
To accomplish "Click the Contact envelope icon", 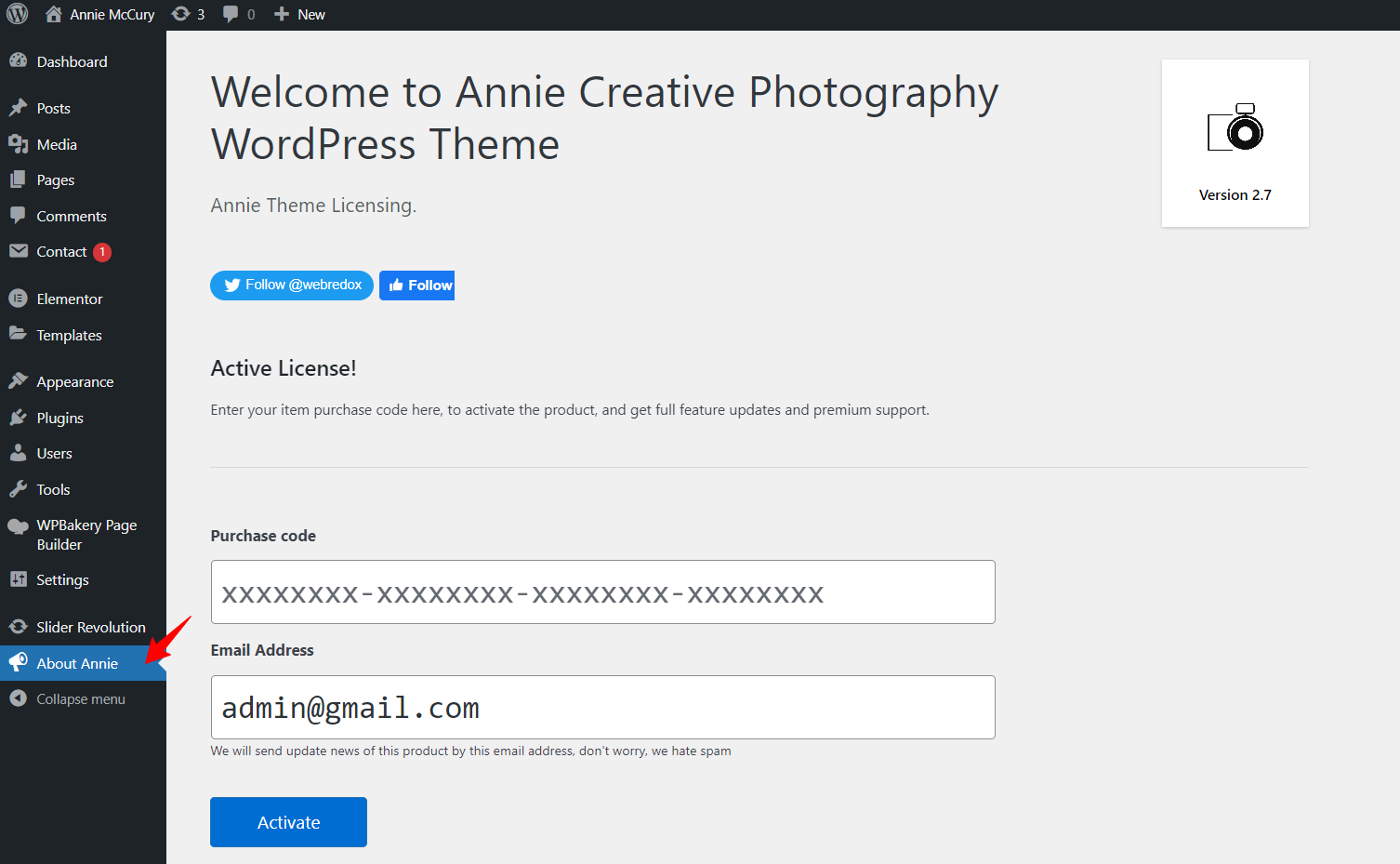I will click(18, 251).
